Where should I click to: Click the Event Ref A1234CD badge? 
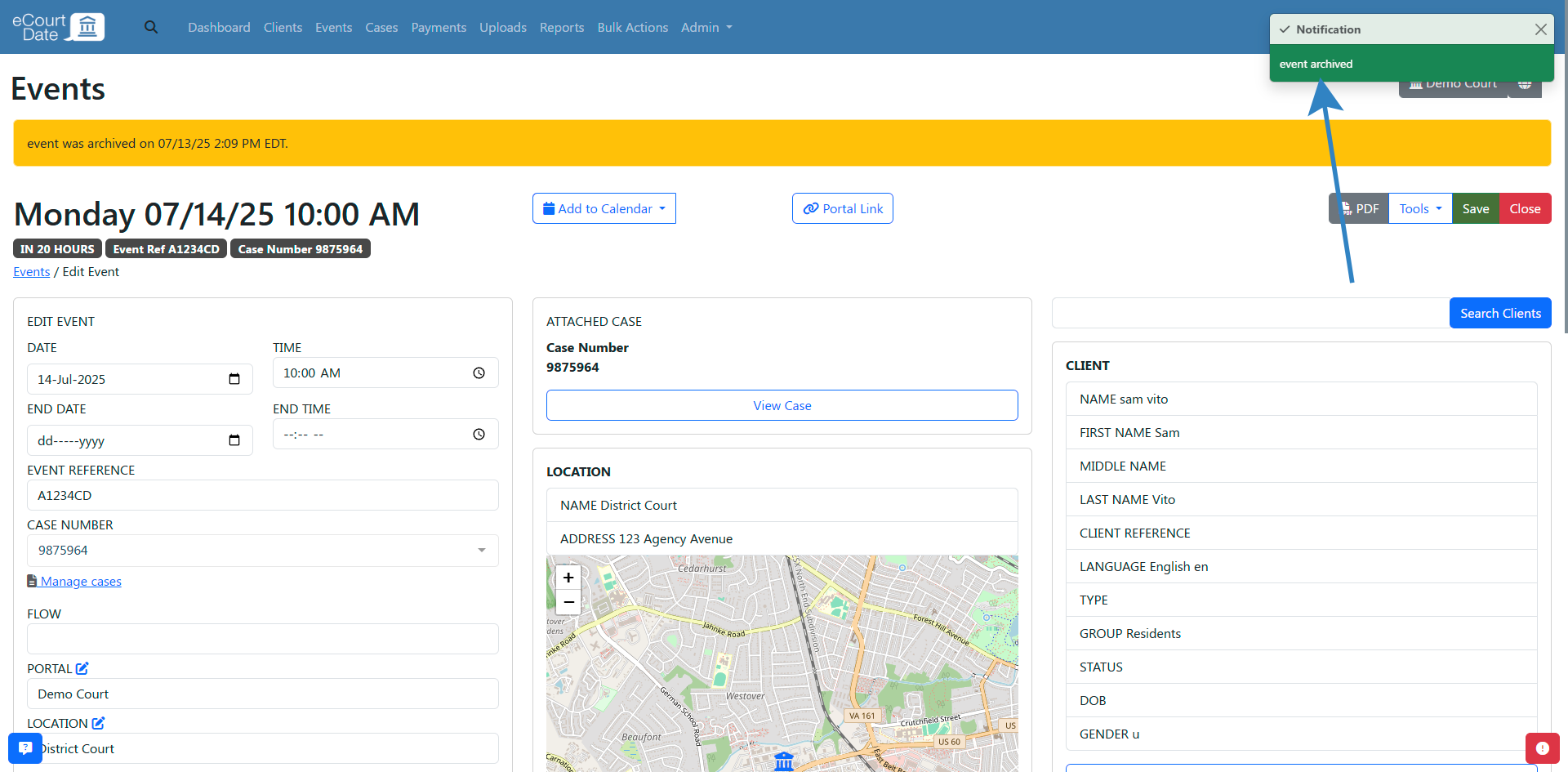tap(166, 249)
